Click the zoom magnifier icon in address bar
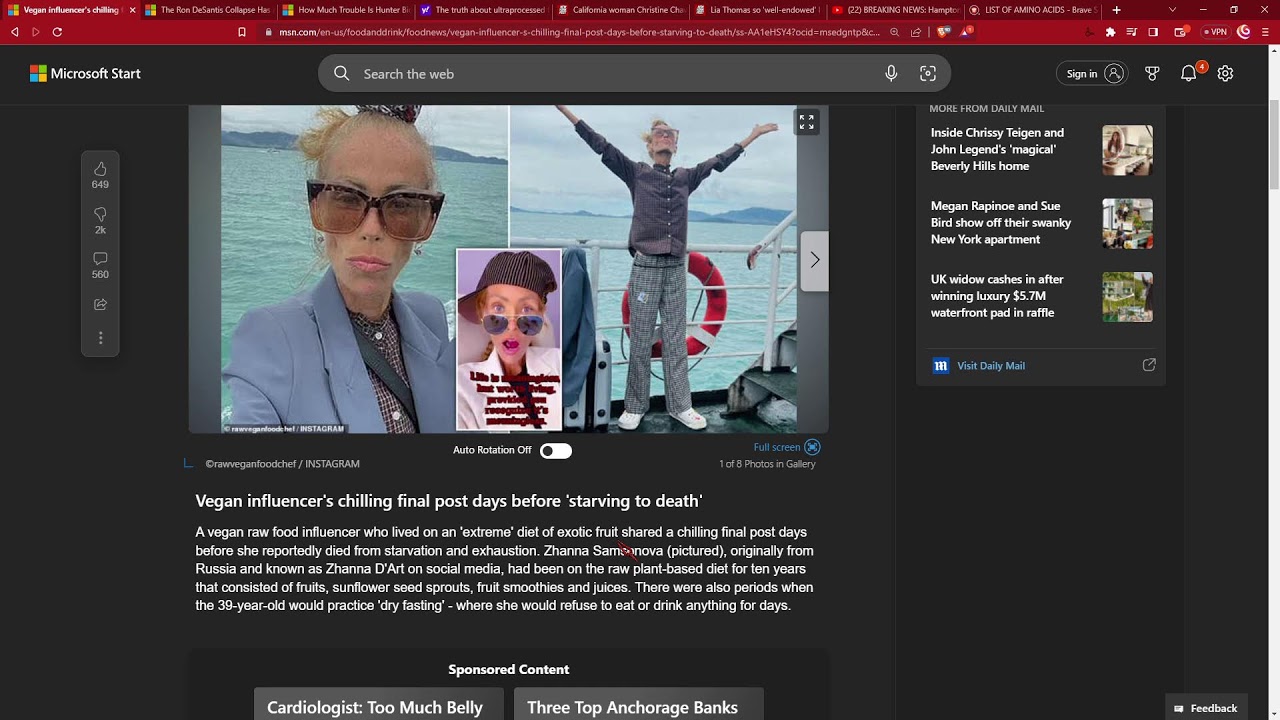 (895, 32)
